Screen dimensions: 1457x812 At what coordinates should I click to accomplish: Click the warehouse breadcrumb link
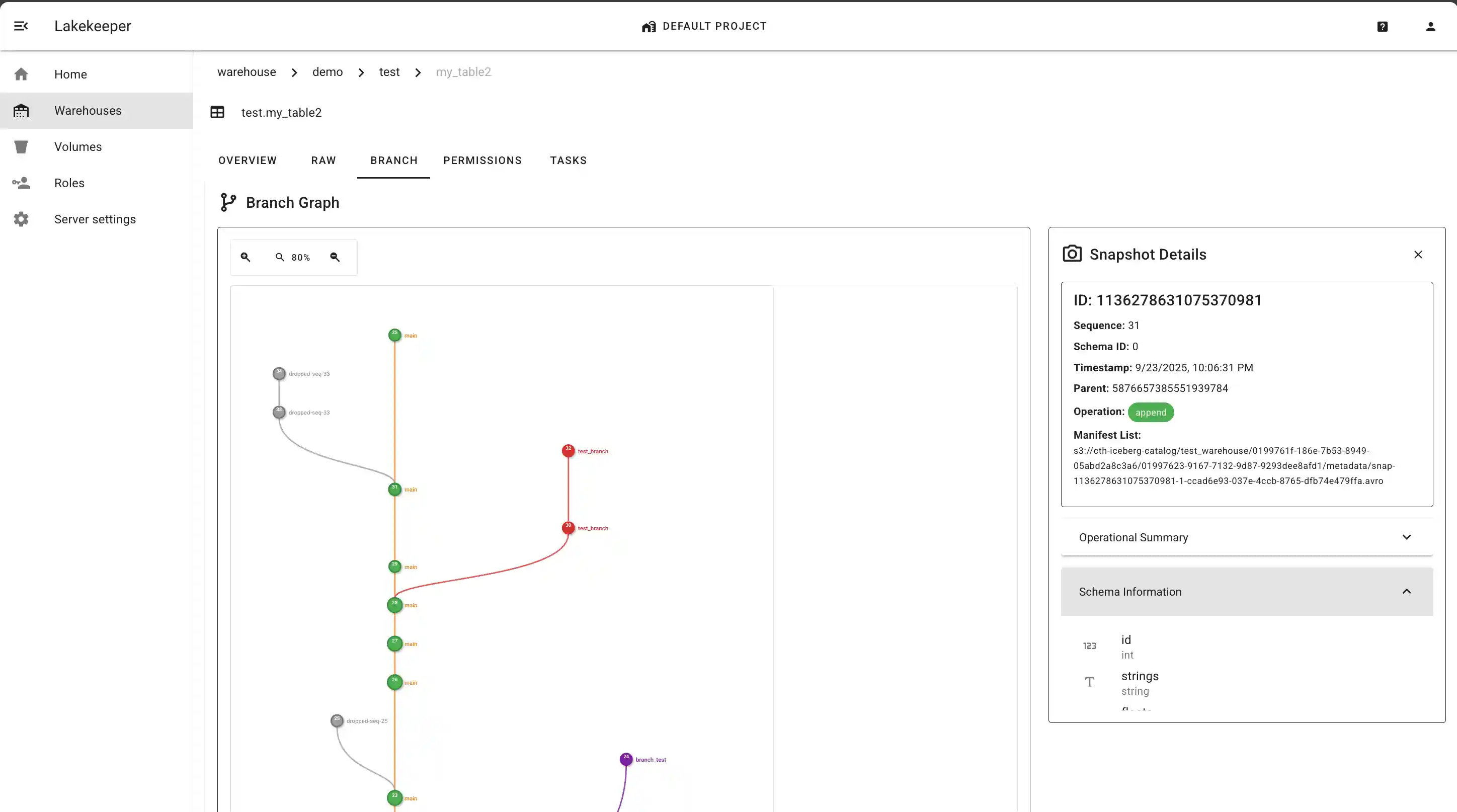[247, 72]
